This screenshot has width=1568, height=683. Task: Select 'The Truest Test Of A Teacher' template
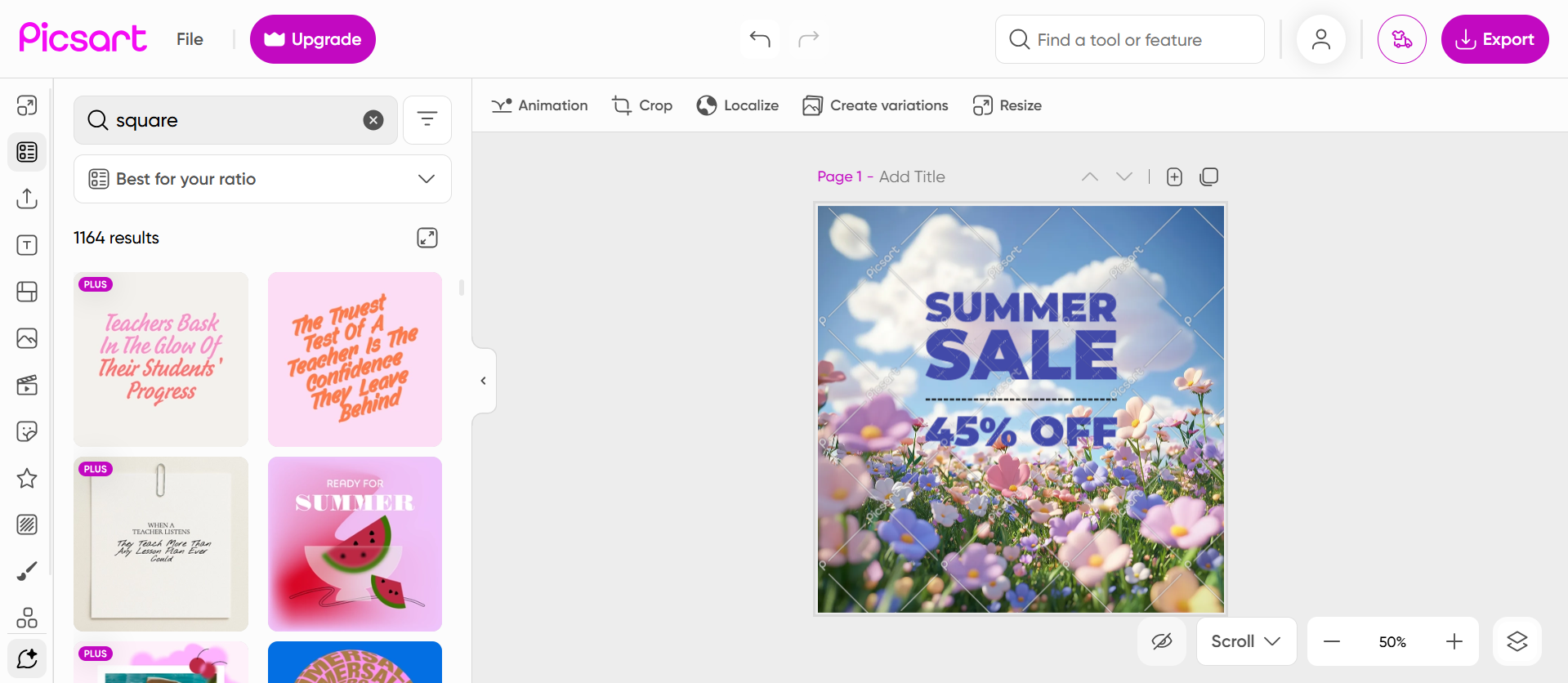point(355,359)
